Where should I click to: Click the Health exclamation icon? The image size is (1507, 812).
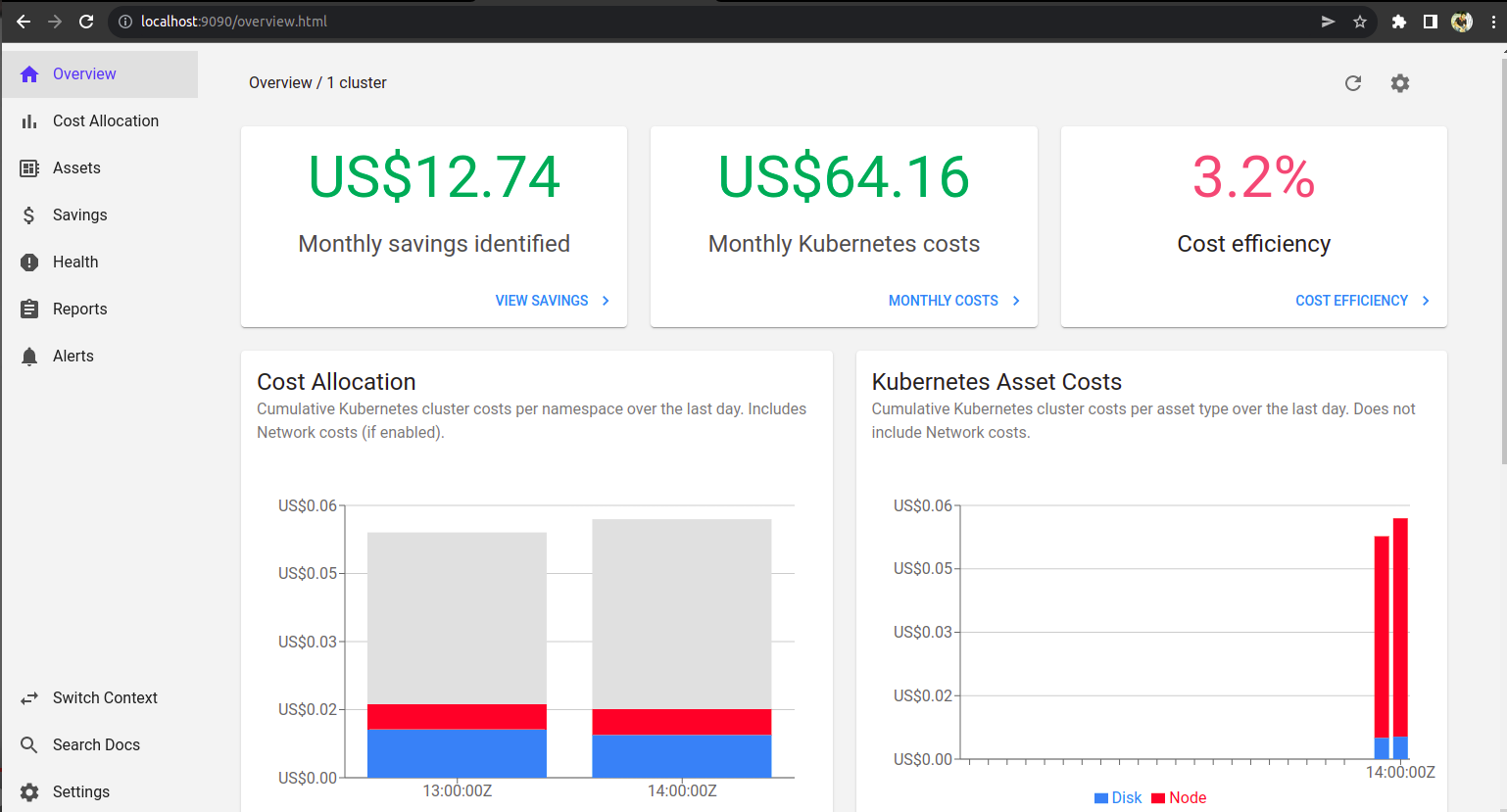pyautogui.click(x=29, y=263)
